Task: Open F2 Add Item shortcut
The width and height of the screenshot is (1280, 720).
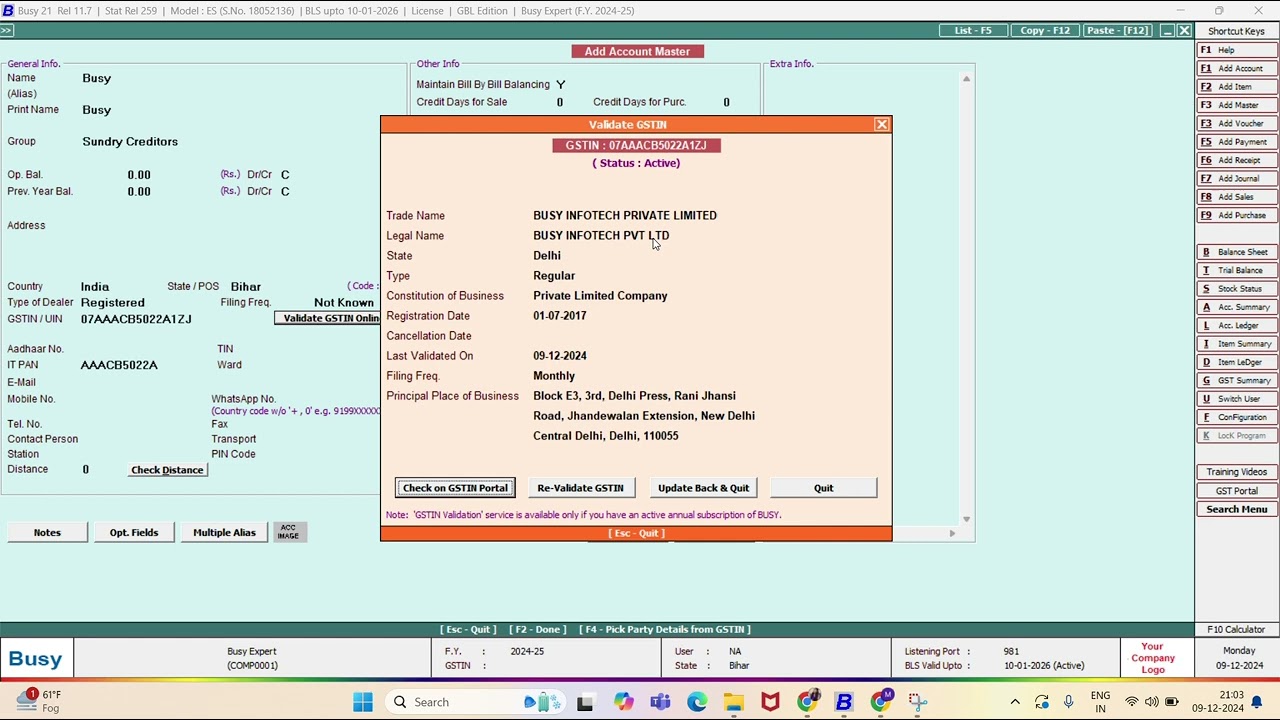Action: [x=1236, y=87]
